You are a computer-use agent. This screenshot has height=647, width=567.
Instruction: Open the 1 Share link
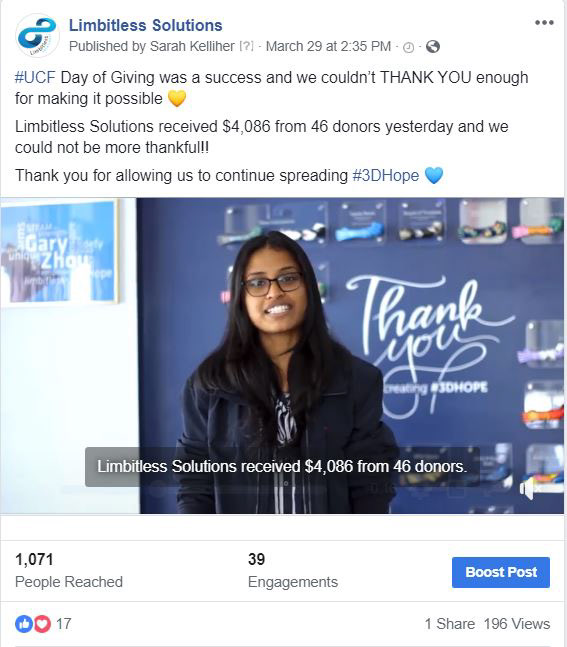point(449,624)
